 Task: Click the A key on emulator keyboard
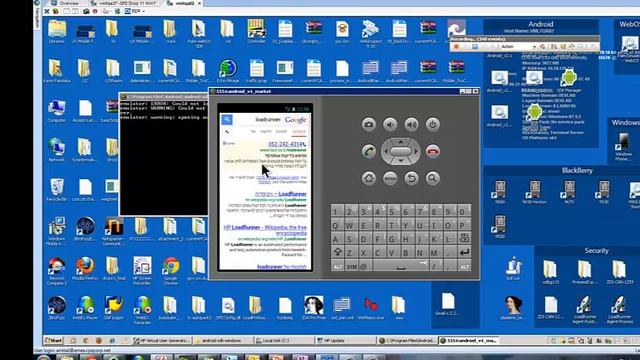click(x=336, y=239)
